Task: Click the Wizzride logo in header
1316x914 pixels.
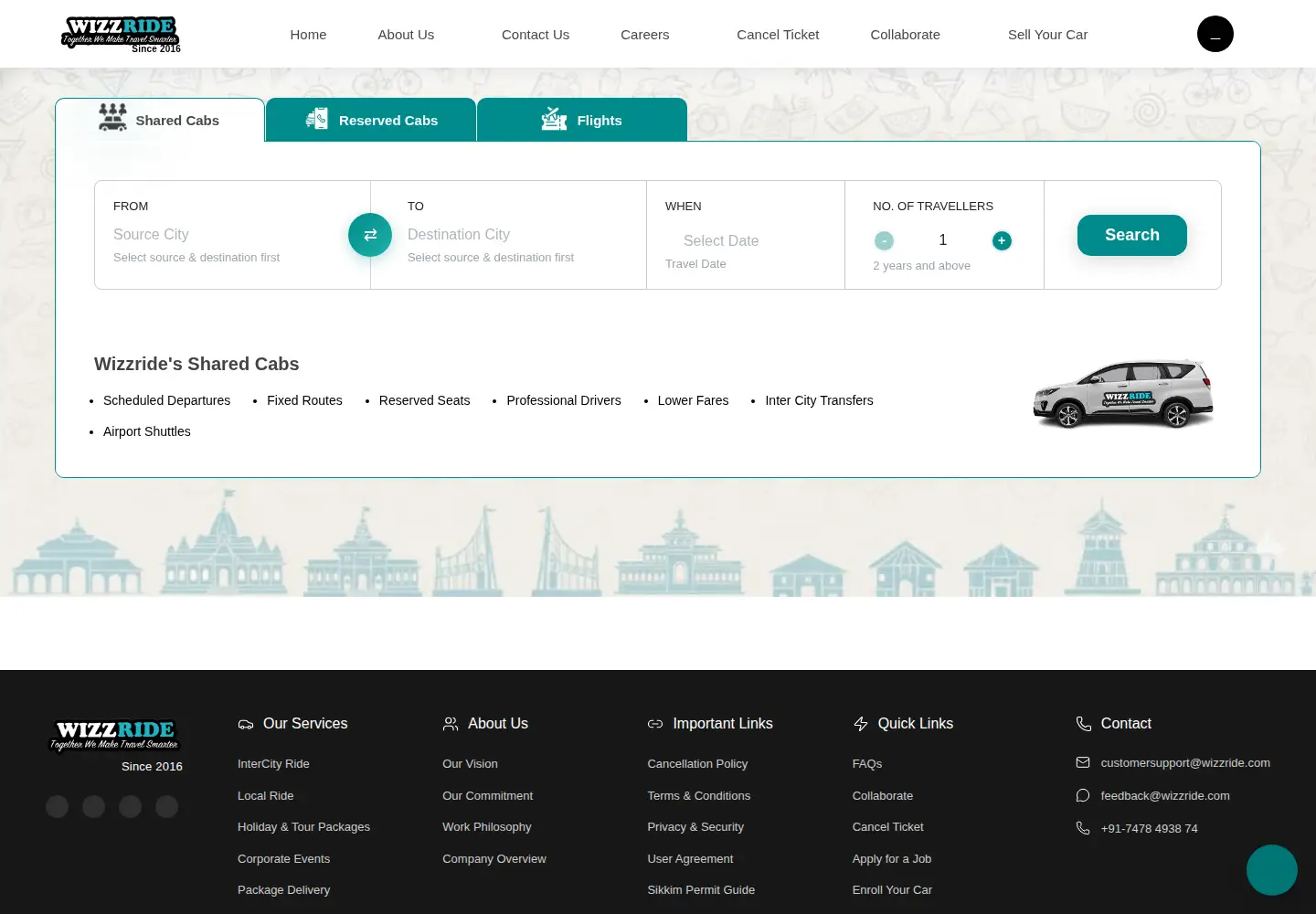Action: coord(122,34)
